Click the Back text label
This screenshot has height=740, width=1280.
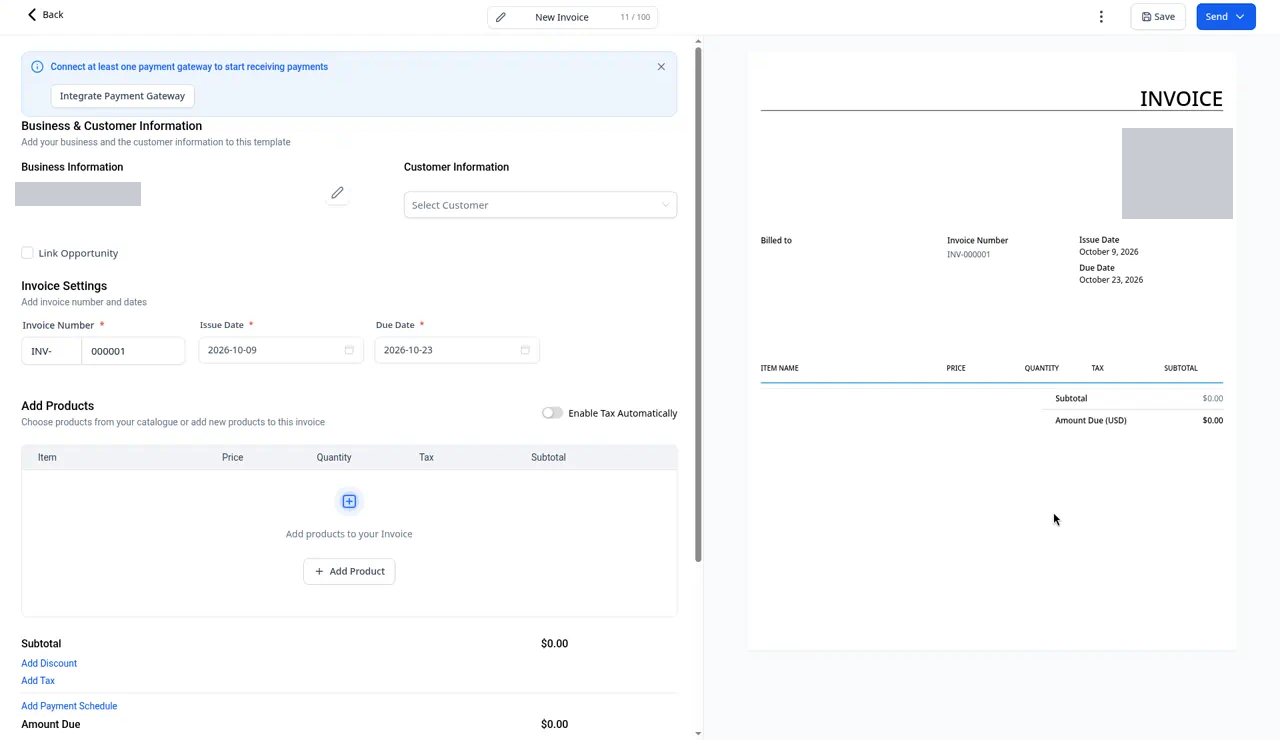pyautogui.click(x=53, y=15)
